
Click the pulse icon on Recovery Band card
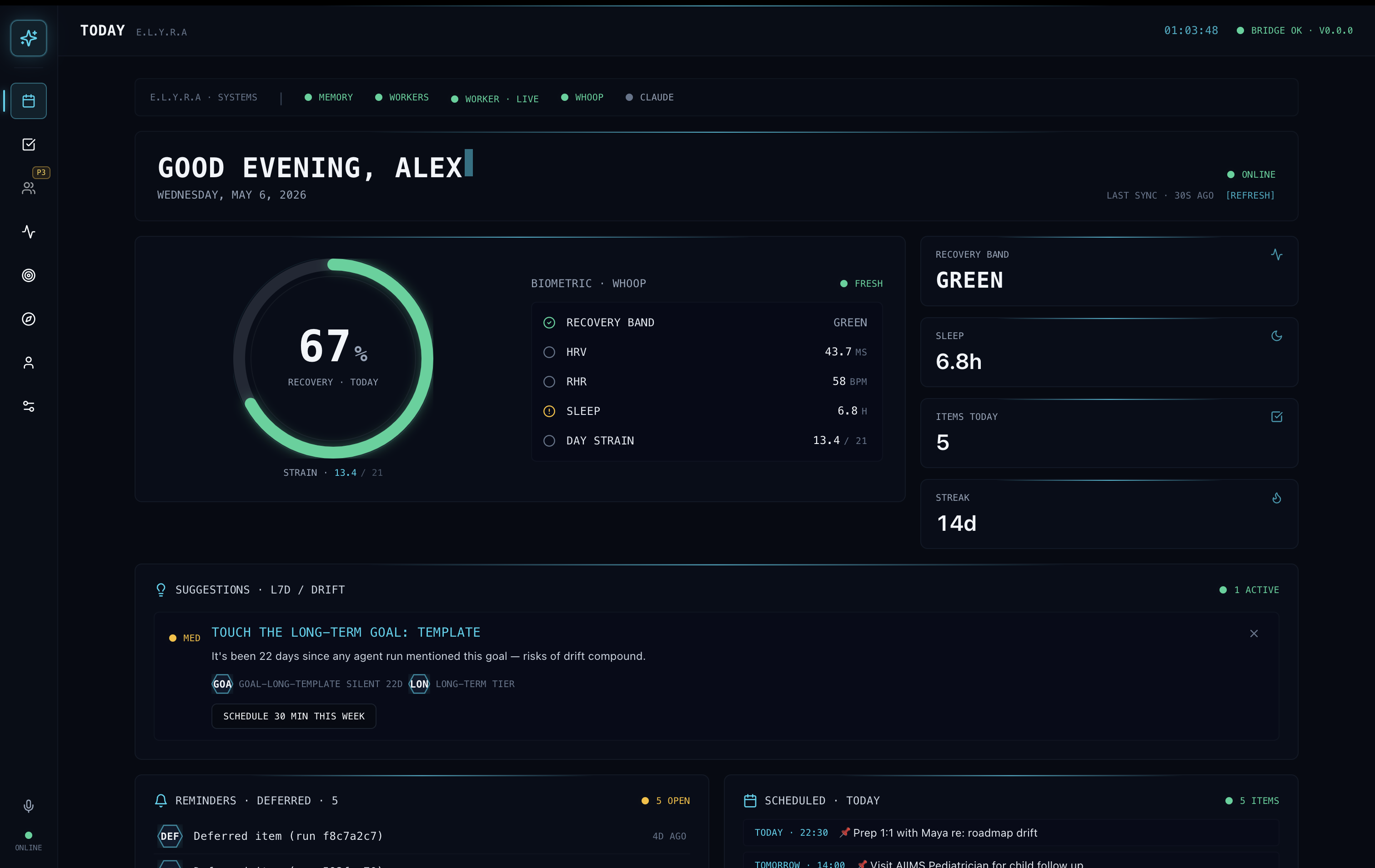[x=1277, y=254]
